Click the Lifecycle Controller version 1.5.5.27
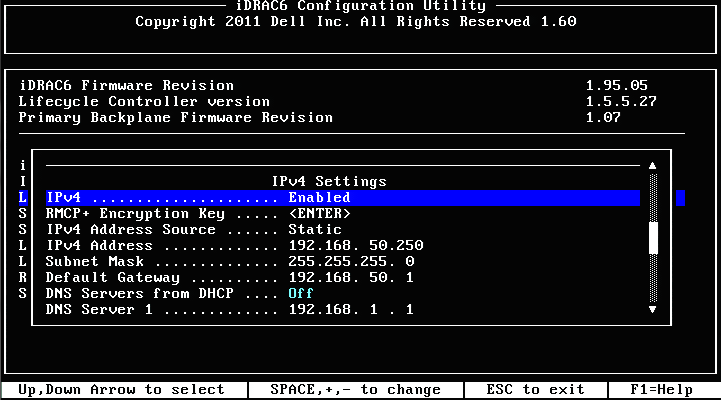721x400 pixels. click(x=621, y=102)
